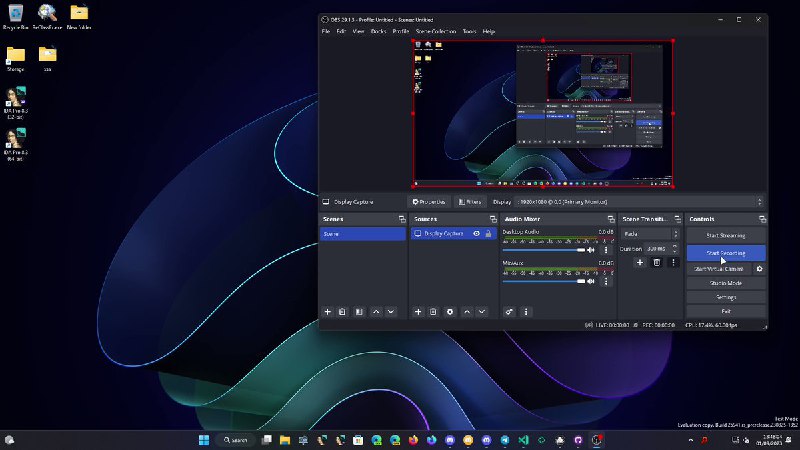Open the Fade transition dropdown
This screenshot has width=800, height=450.
[x=649, y=233]
